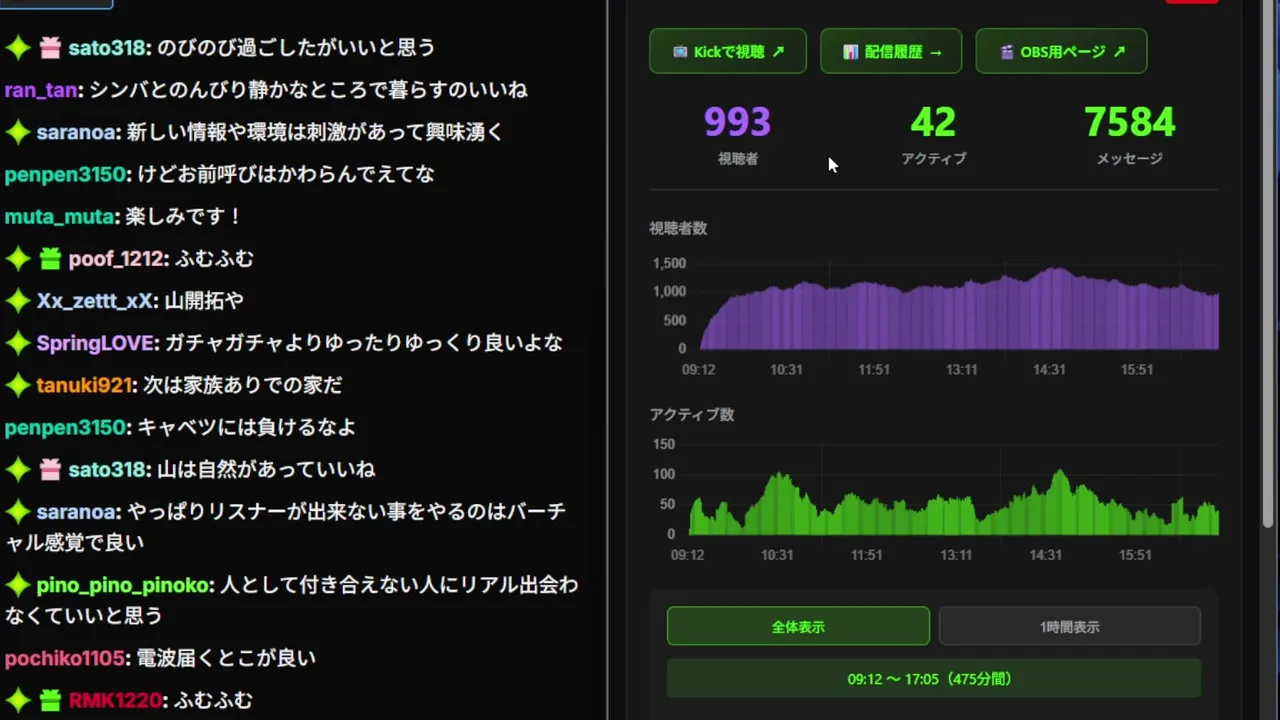This screenshot has width=1280, height=720.
Task: Click the アクティブ数 chart heading
Action: 692,414
